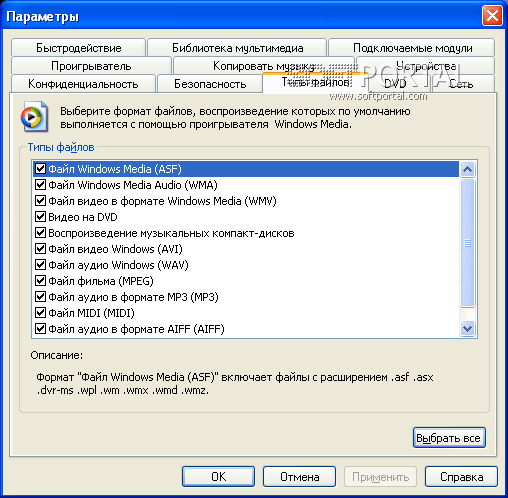Toggle Файл аудио в формате MP3 checkbox
This screenshot has height=498, width=508.
click(40, 297)
